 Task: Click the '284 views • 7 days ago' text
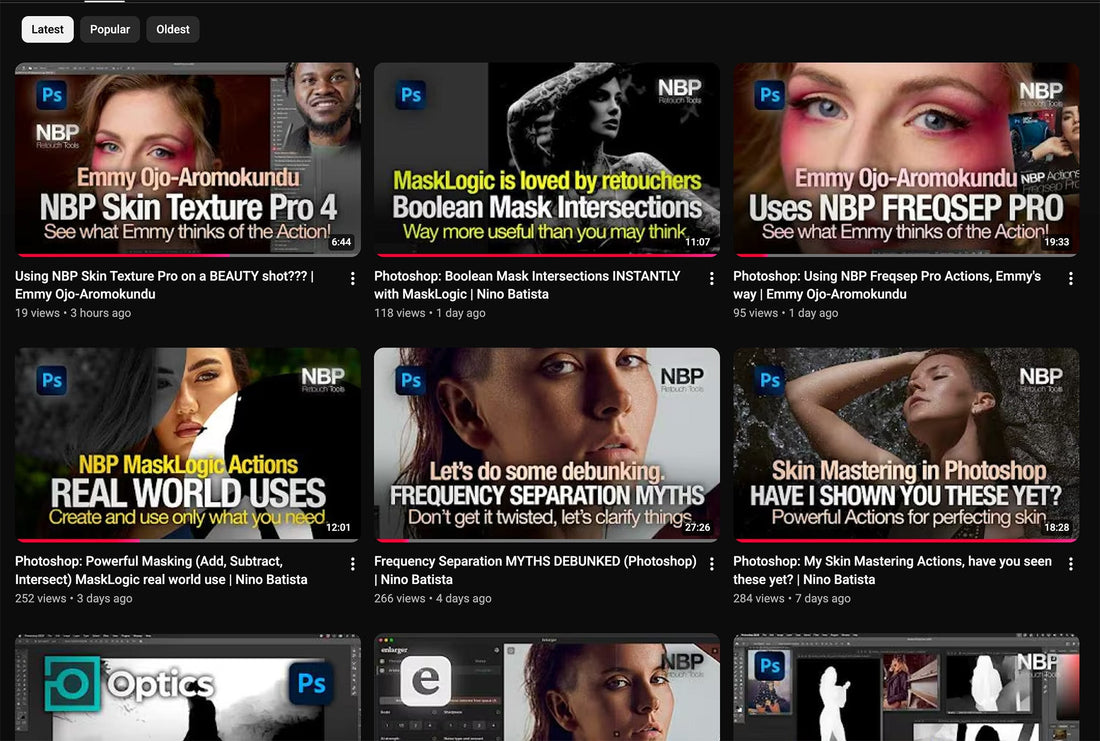[792, 599]
